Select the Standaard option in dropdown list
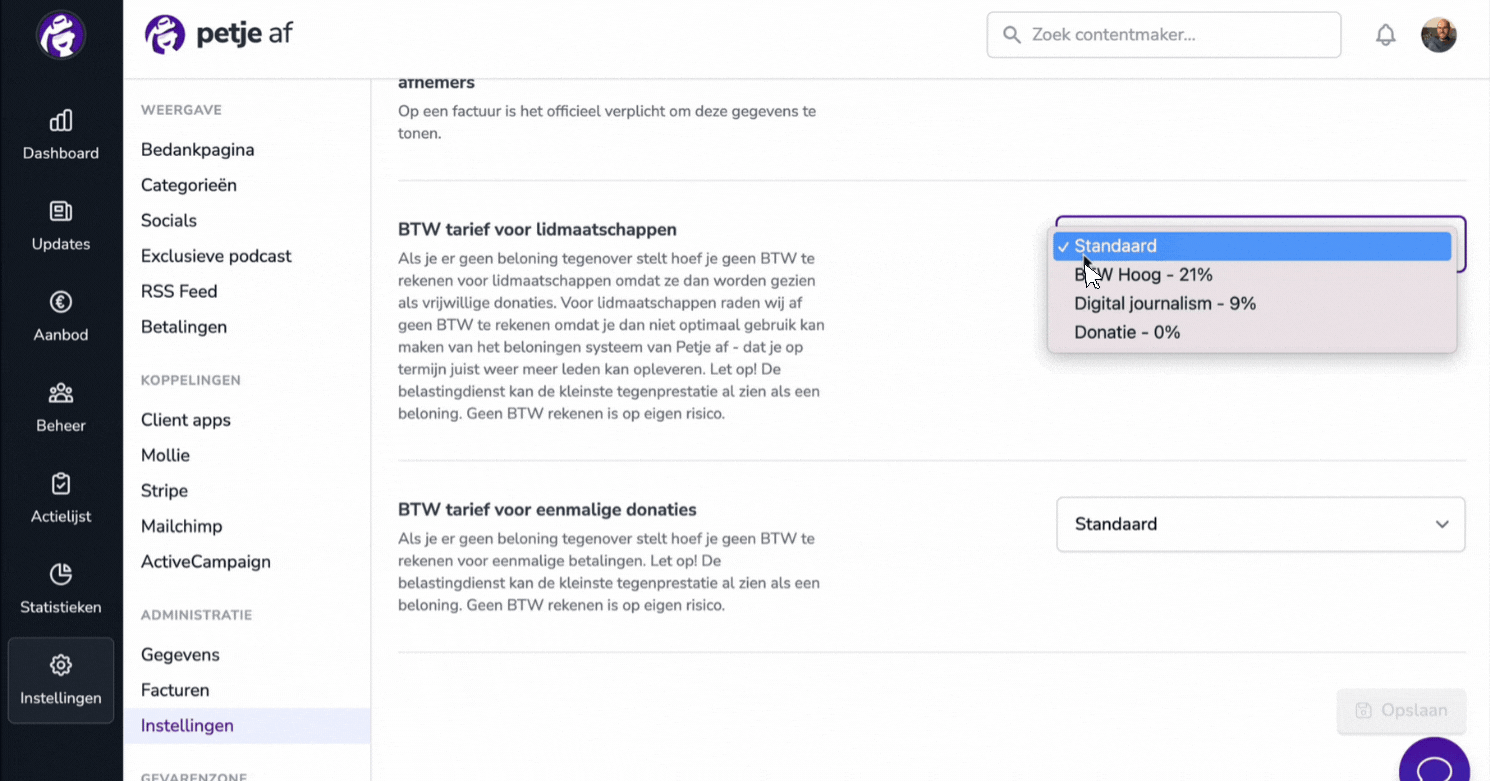Viewport: 1490px width, 782px height. point(1251,246)
